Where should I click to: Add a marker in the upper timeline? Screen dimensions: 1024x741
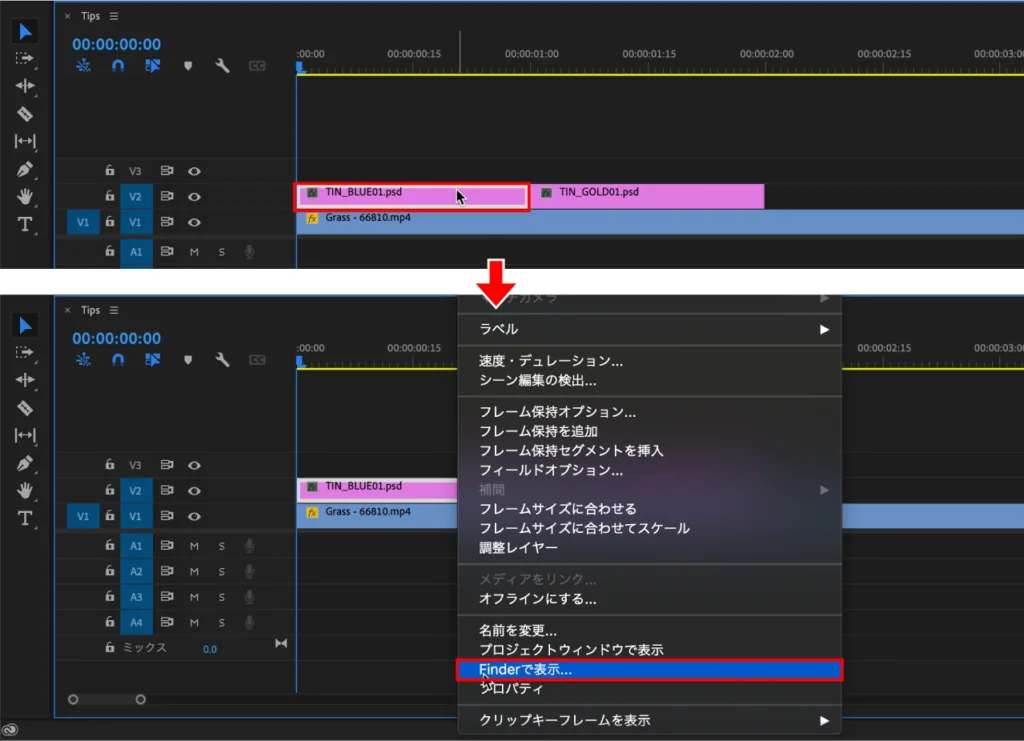click(188, 66)
